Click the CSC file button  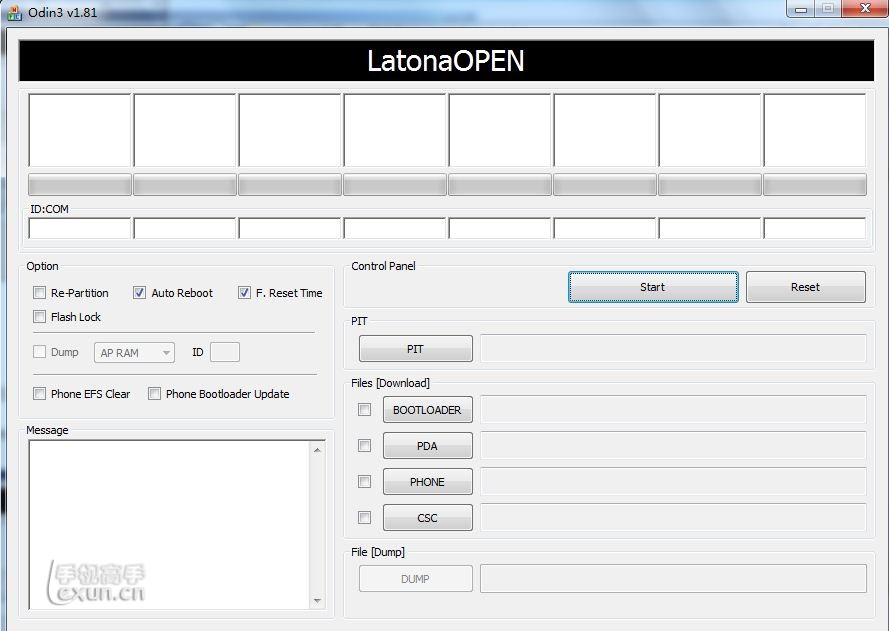(427, 517)
